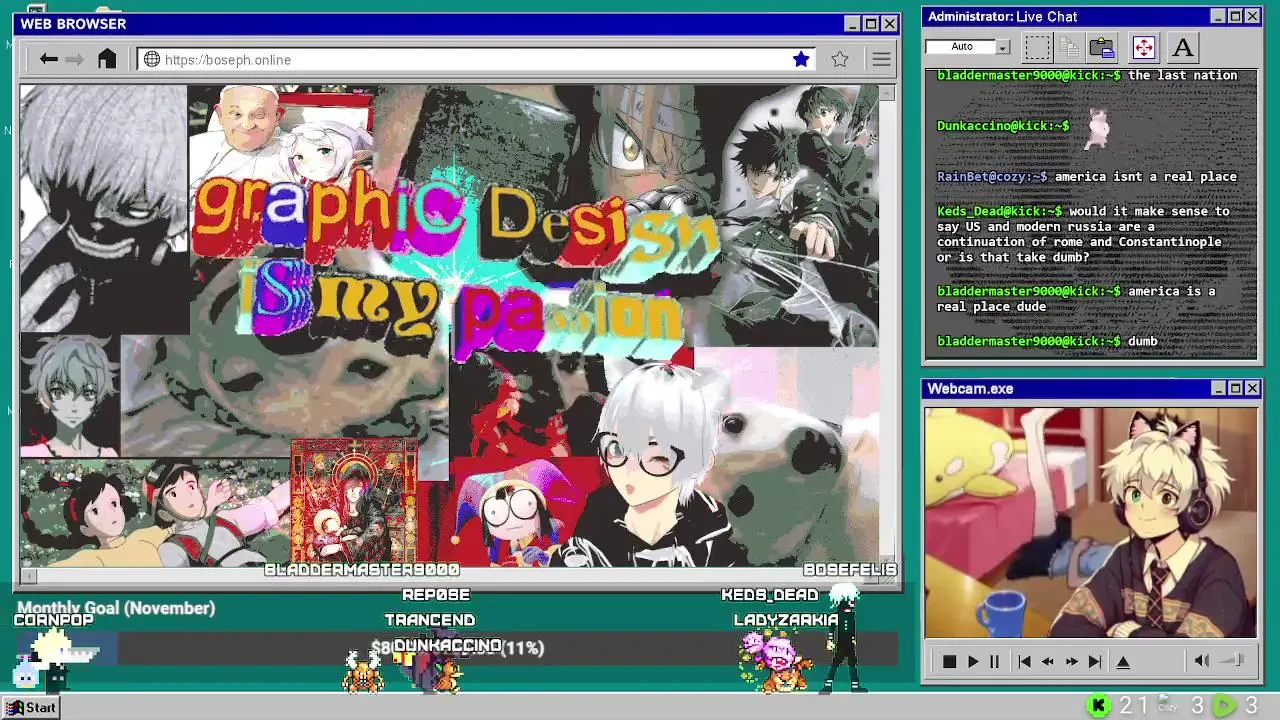Toggle the blue filled bookmark star
The width and height of the screenshot is (1280, 720).
801,60
